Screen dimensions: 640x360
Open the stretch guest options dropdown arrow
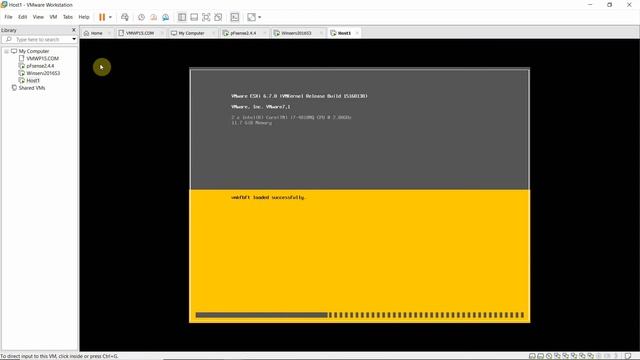tap(260, 17)
